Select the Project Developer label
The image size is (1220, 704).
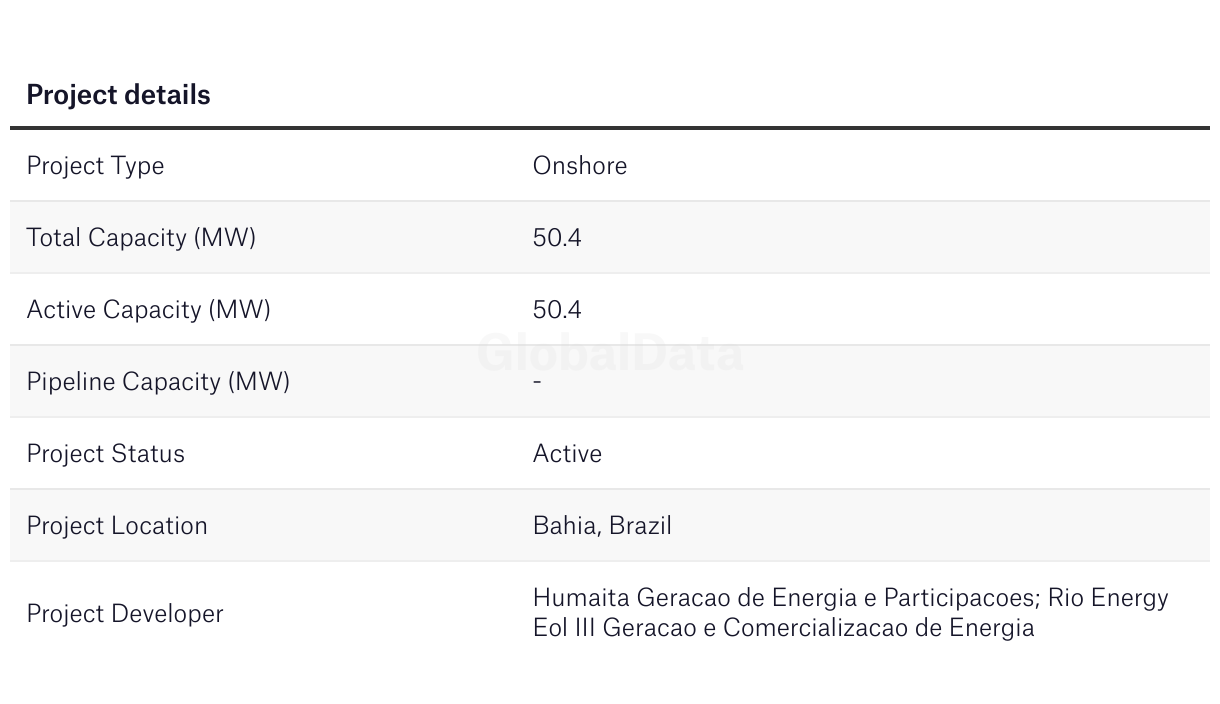(x=125, y=613)
